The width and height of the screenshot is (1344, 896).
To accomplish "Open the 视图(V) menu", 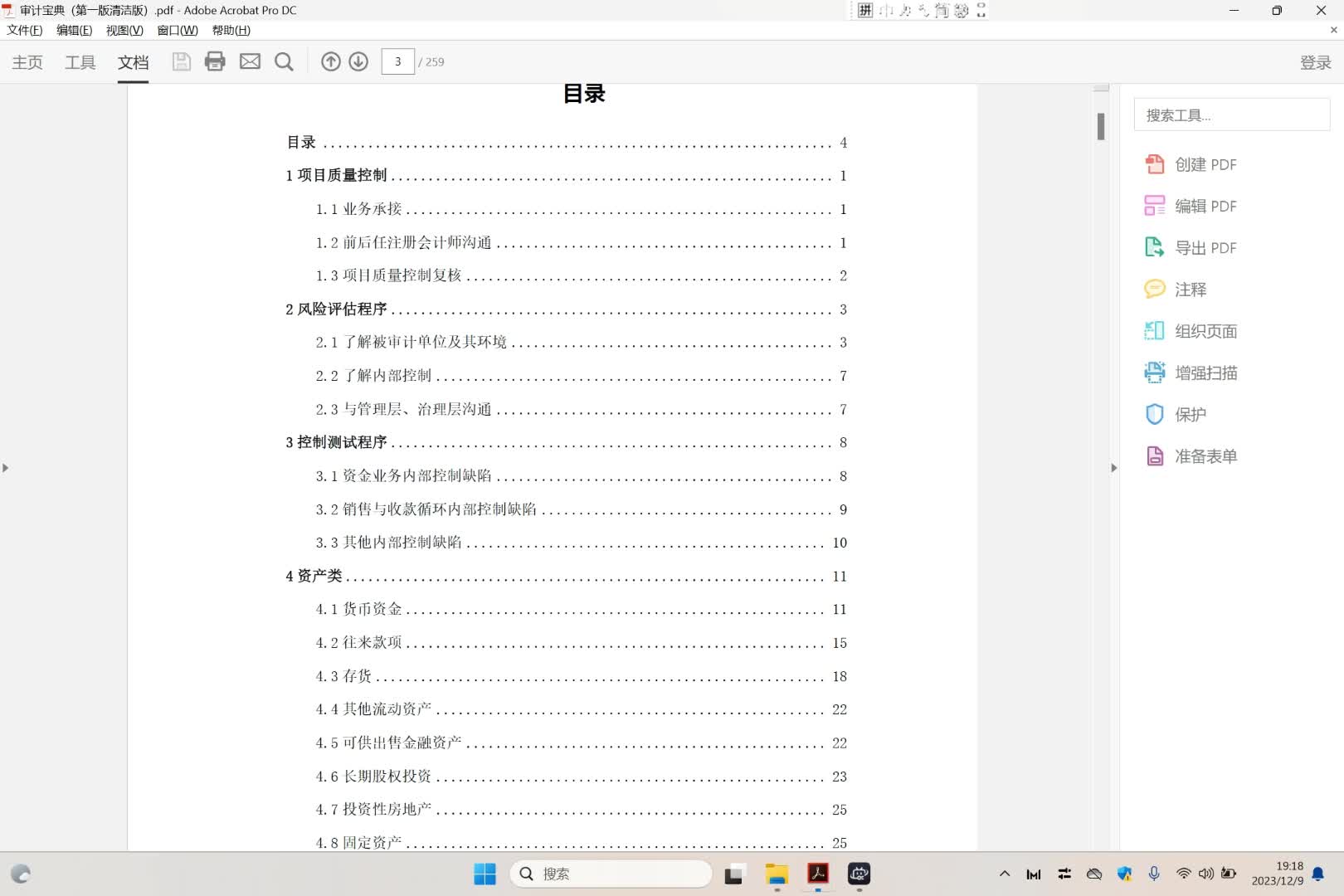I will point(124,30).
